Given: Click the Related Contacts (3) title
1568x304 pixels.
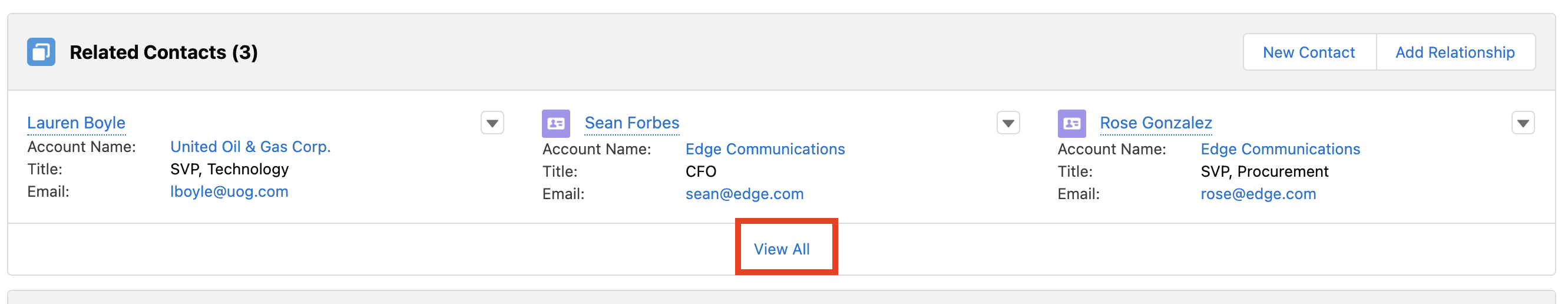Looking at the screenshot, I should coord(164,52).
